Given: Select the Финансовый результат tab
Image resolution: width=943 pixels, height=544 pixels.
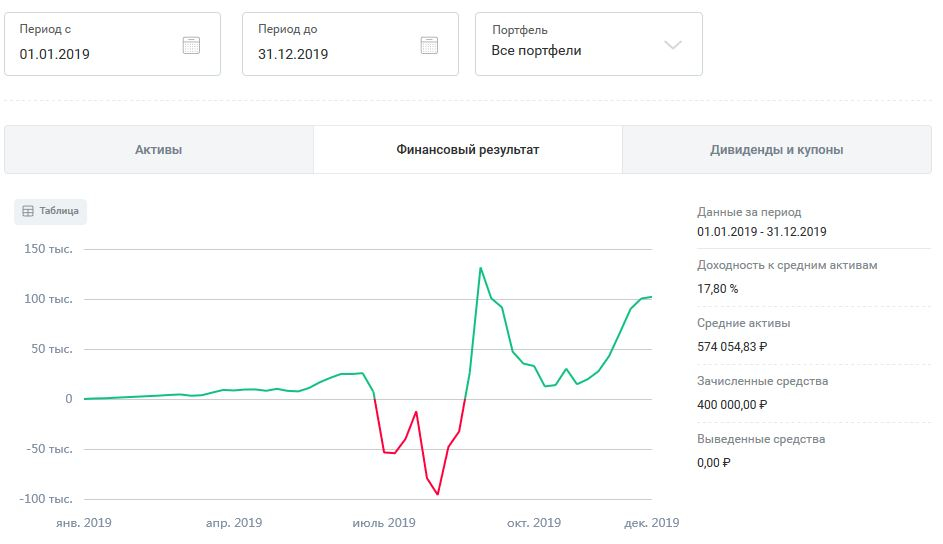Looking at the screenshot, I should (468, 150).
